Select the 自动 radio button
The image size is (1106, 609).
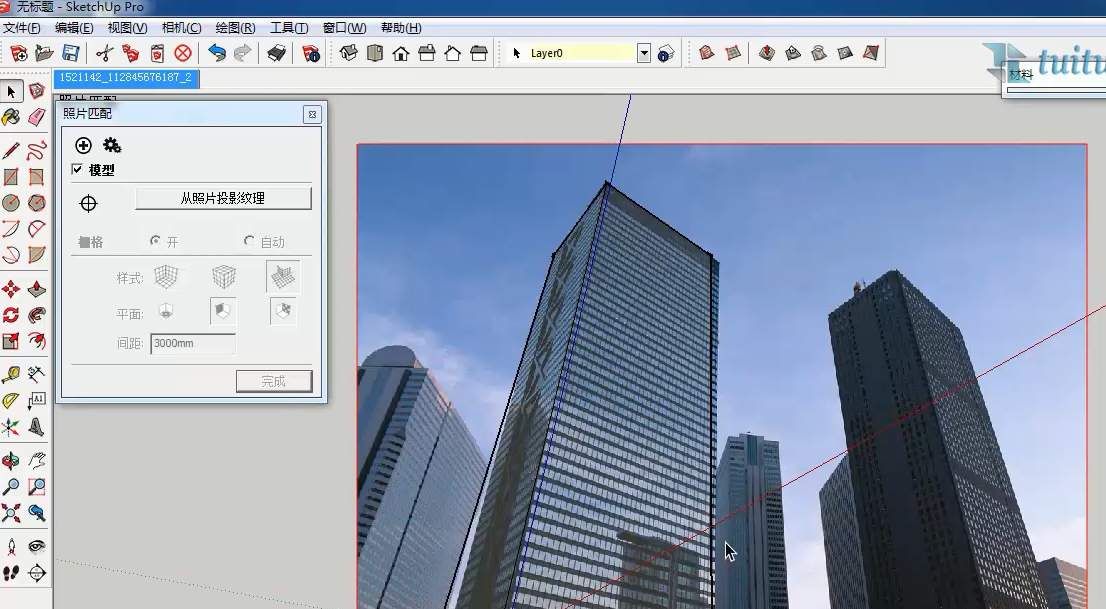(249, 241)
